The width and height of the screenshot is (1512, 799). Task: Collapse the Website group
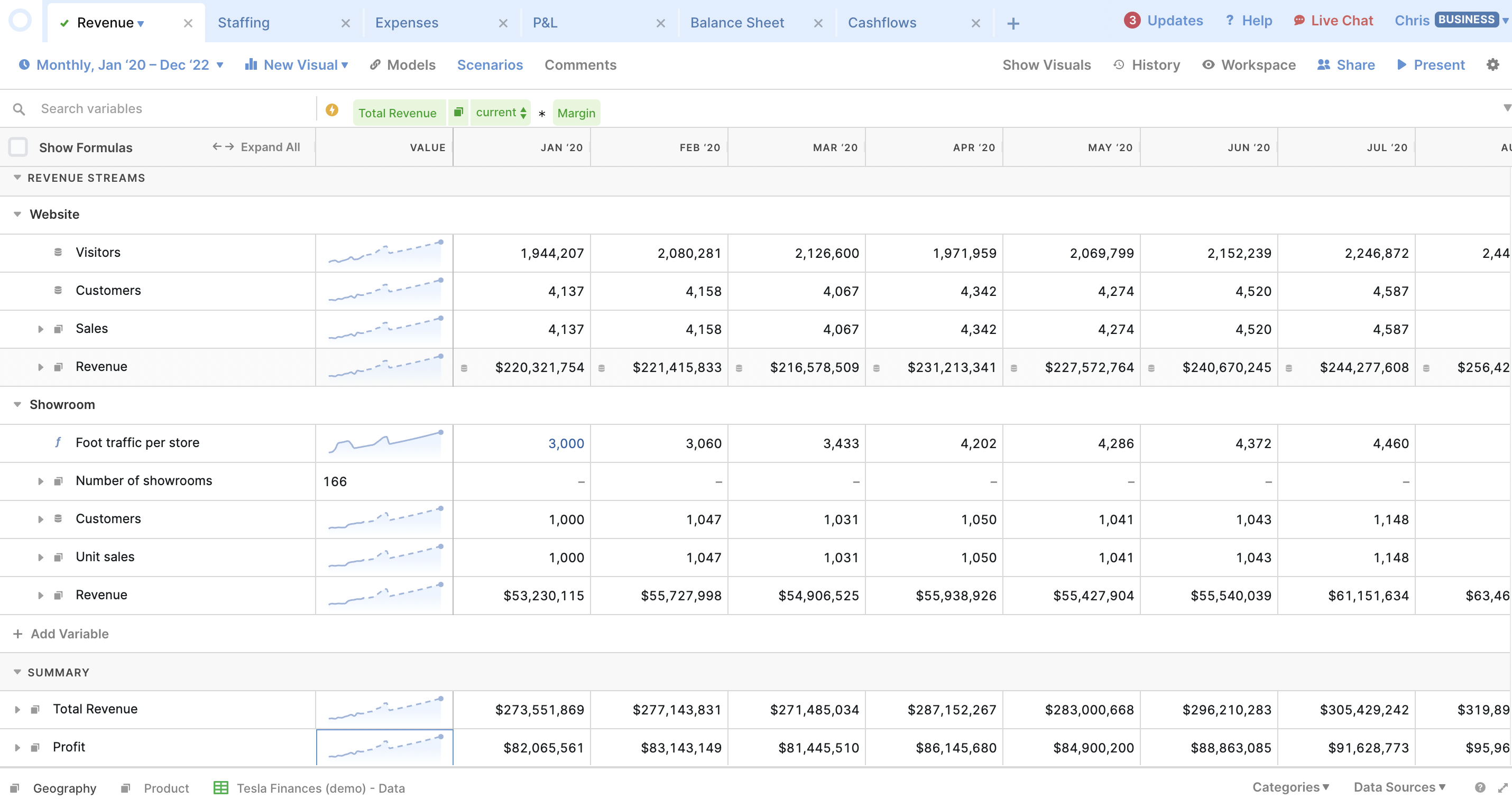pyautogui.click(x=17, y=215)
